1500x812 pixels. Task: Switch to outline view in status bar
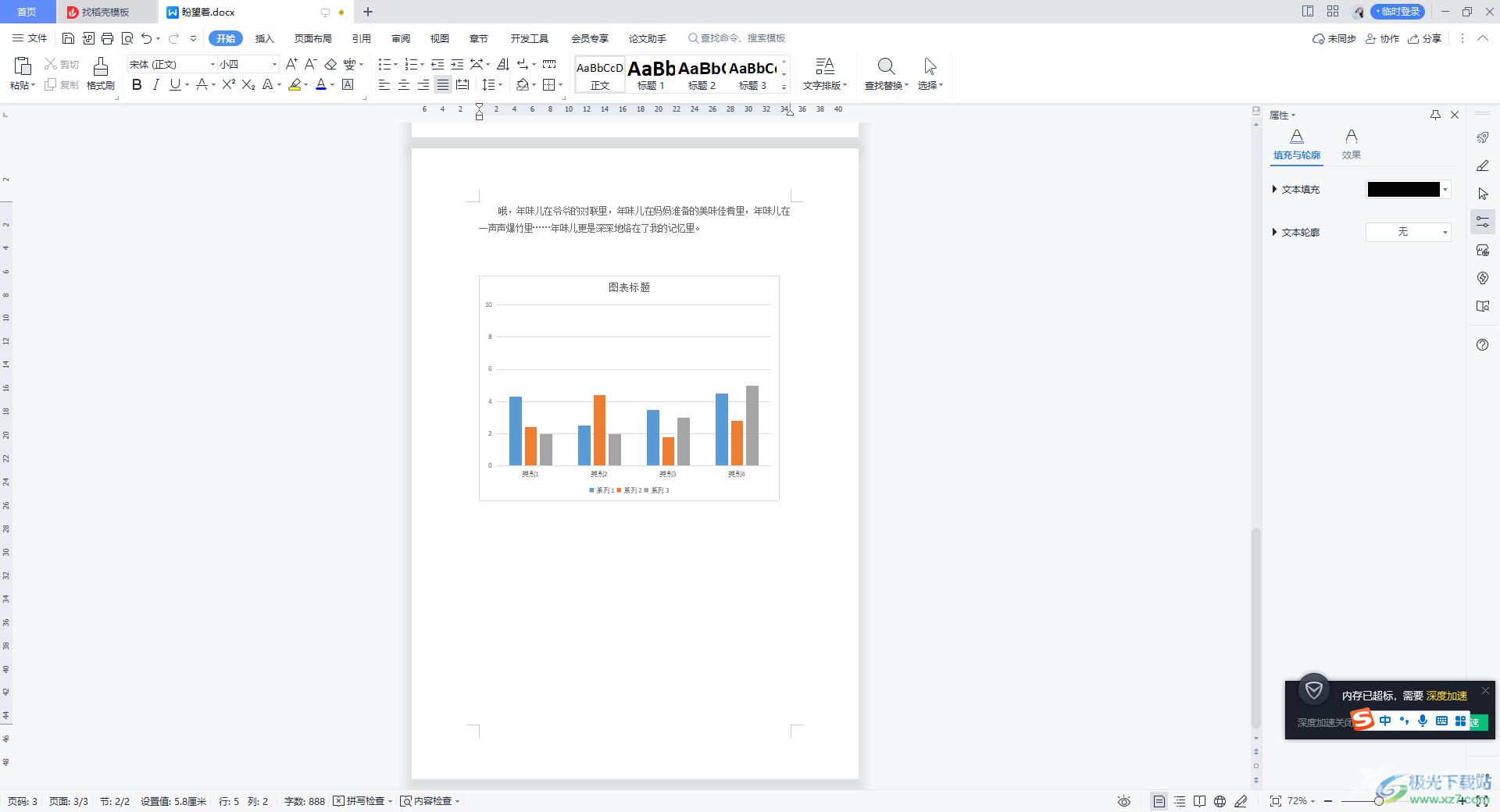1179,801
